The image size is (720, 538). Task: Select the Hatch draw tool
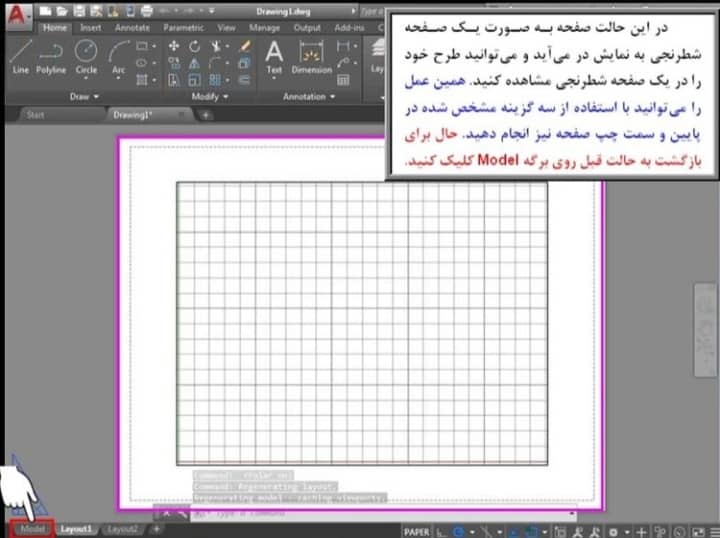click(142, 80)
